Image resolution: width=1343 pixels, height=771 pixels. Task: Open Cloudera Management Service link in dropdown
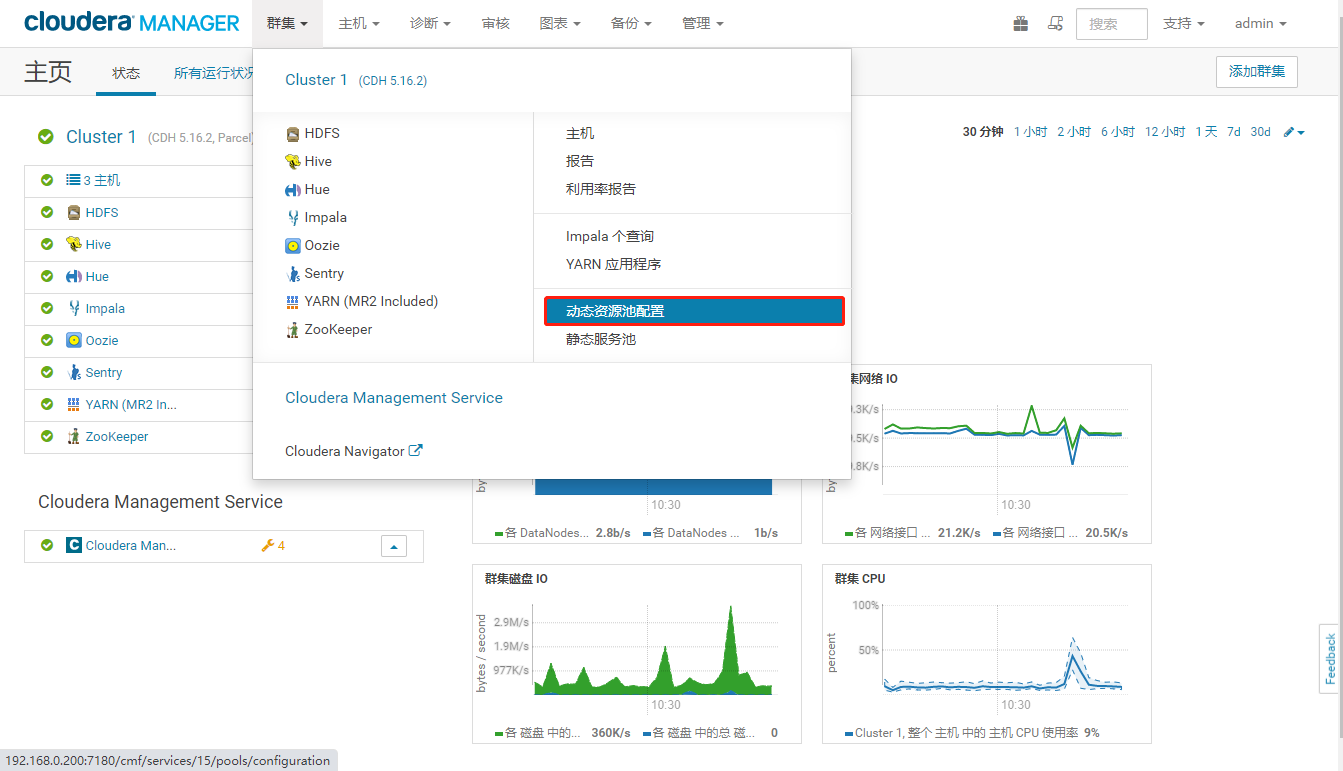pyautogui.click(x=394, y=398)
